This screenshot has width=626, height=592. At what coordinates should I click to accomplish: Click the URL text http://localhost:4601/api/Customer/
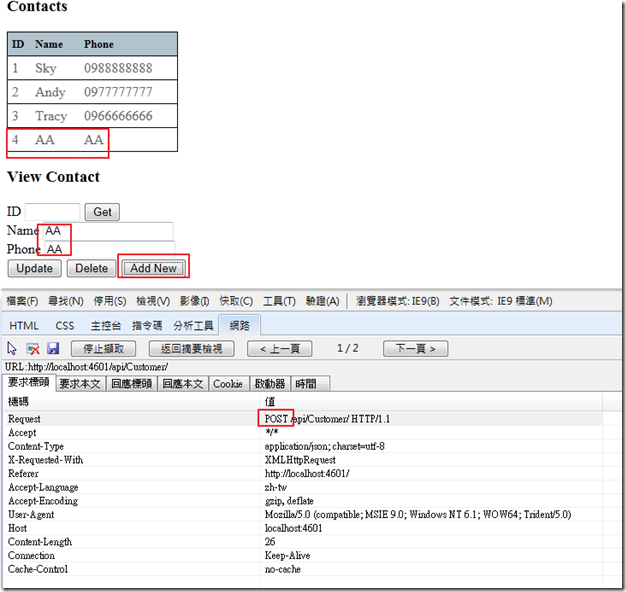(x=98, y=366)
